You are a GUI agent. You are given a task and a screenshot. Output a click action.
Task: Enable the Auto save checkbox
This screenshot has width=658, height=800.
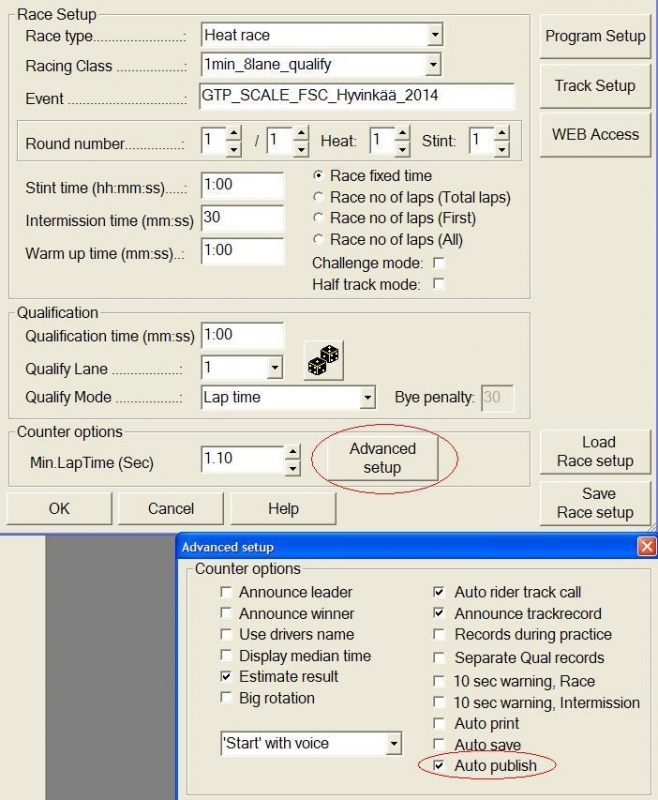(x=439, y=744)
